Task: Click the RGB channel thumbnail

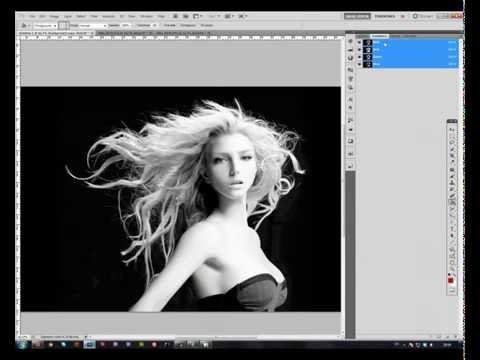Action: pos(368,42)
